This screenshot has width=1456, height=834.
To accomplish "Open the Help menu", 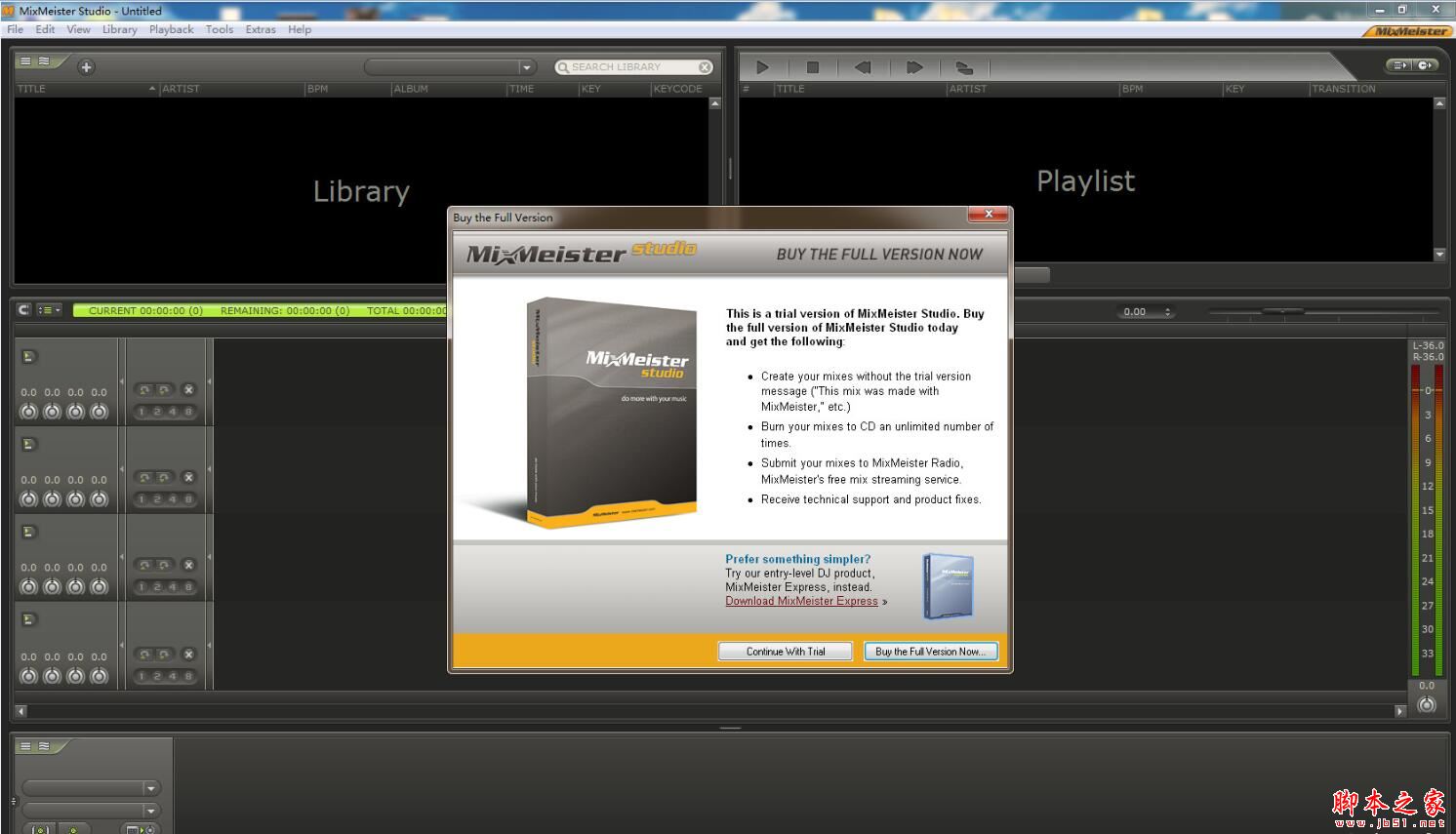I will pos(300,29).
